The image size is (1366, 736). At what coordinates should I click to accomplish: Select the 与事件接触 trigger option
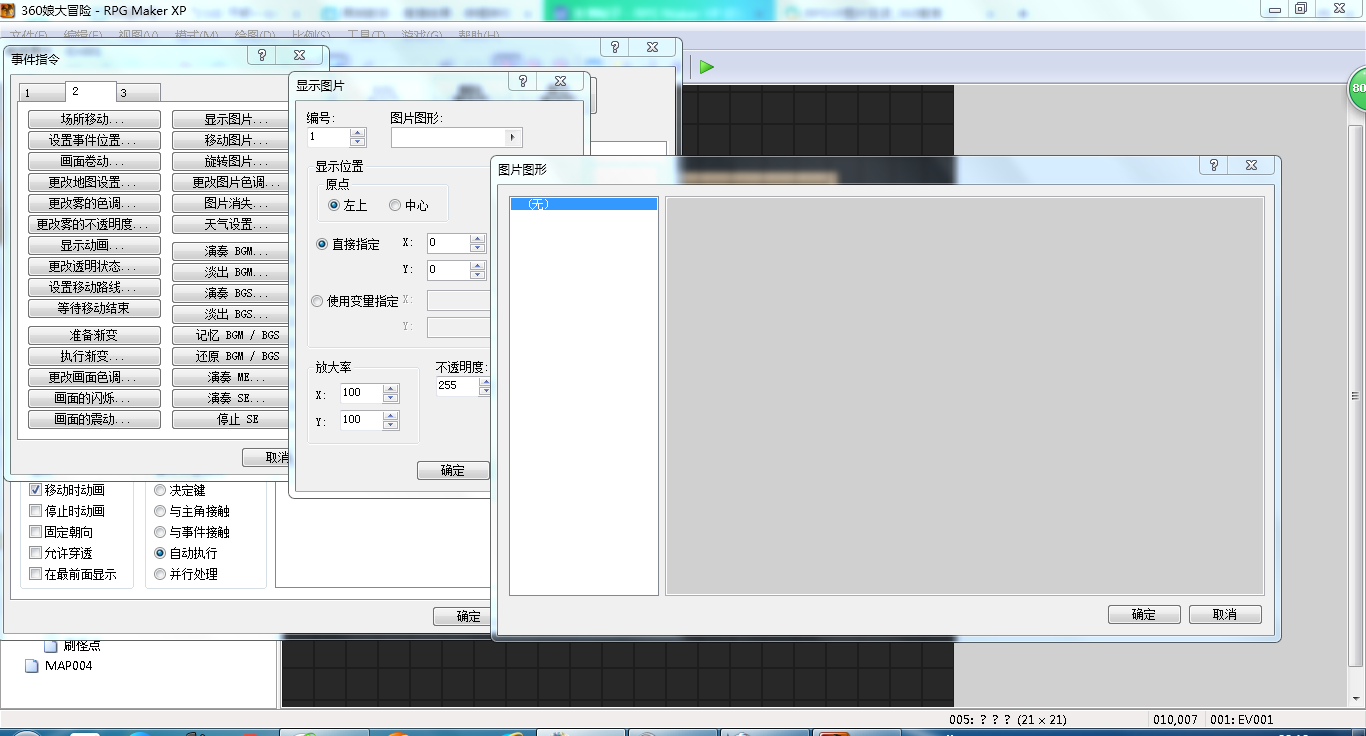click(x=160, y=532)
